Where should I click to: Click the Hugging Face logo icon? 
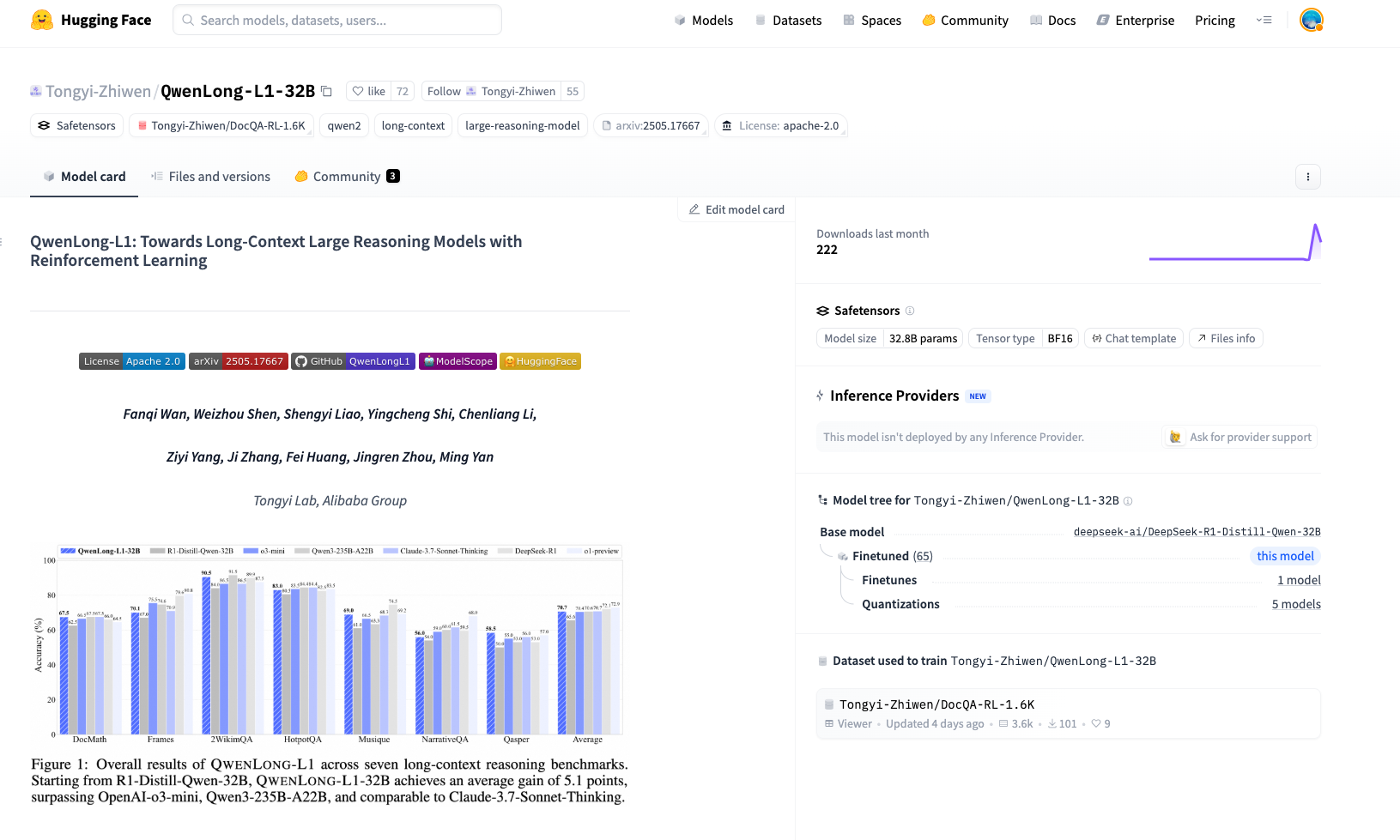coord(41,20)
